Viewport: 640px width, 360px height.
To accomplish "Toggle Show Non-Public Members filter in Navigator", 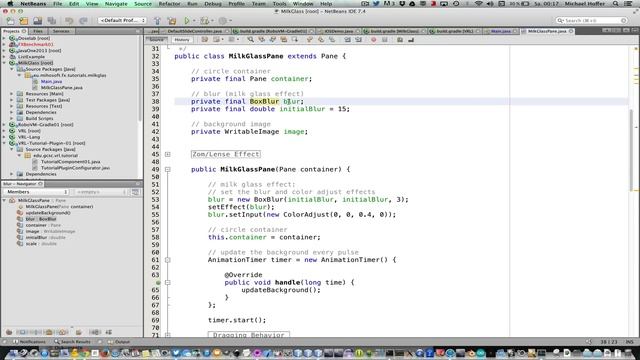I will click(x=49, y=332).
